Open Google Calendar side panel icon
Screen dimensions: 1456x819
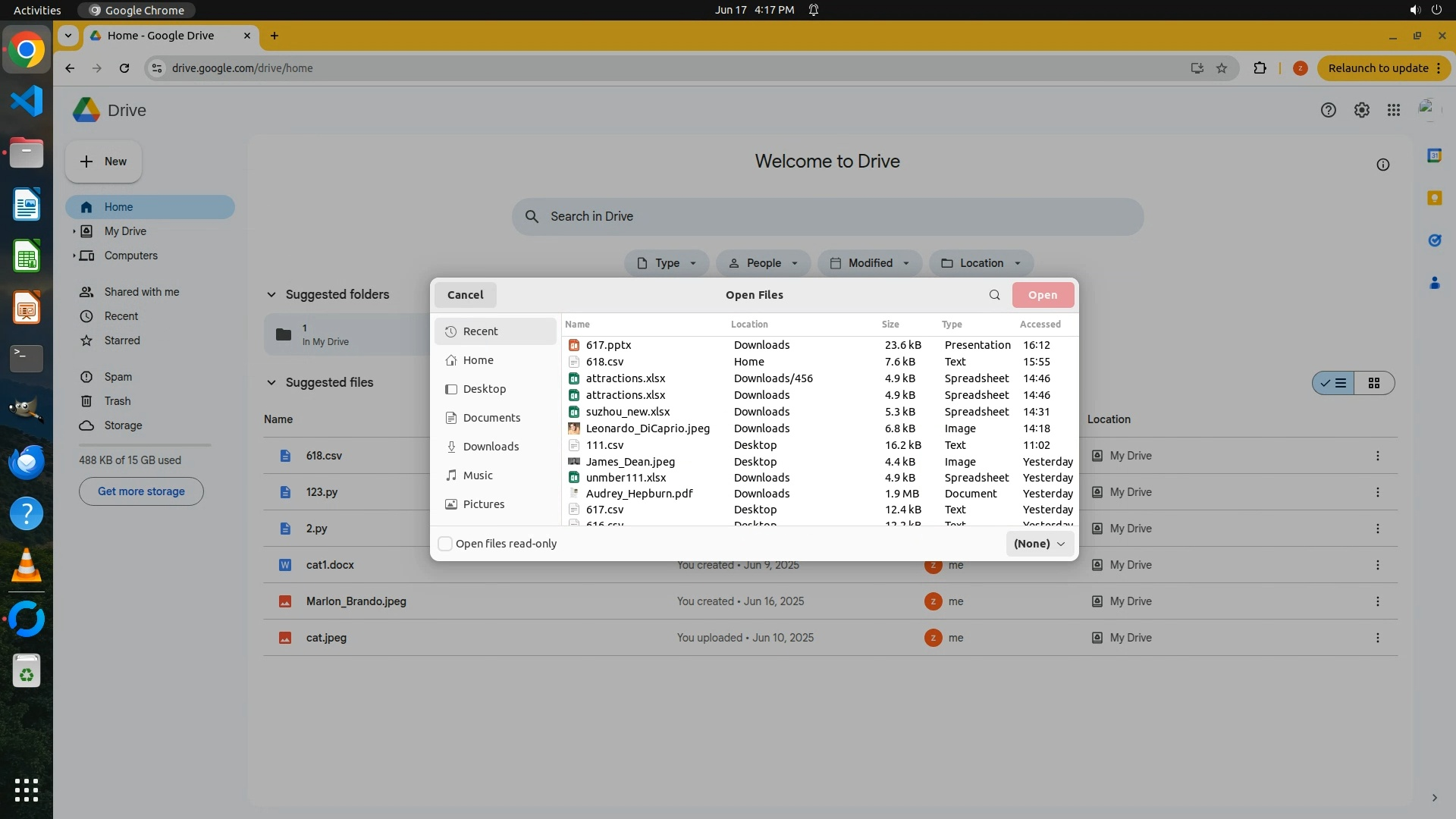[x=1434, y=155]
